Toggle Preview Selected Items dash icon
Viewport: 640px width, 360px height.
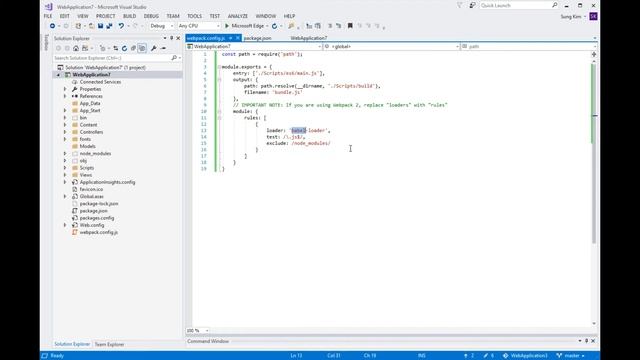[x=163, y=48]
